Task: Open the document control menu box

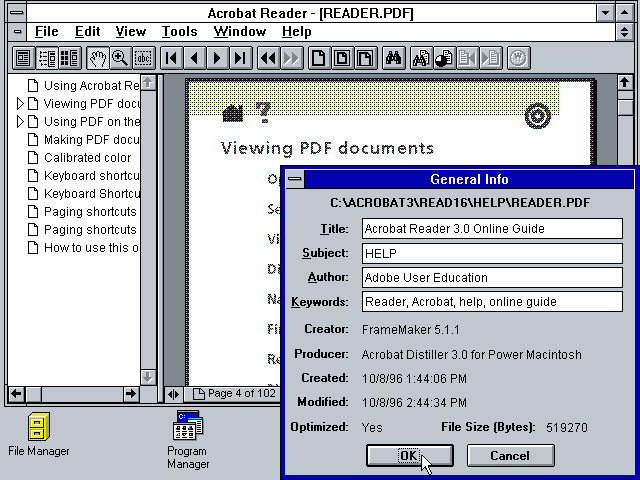Action: 17,31
